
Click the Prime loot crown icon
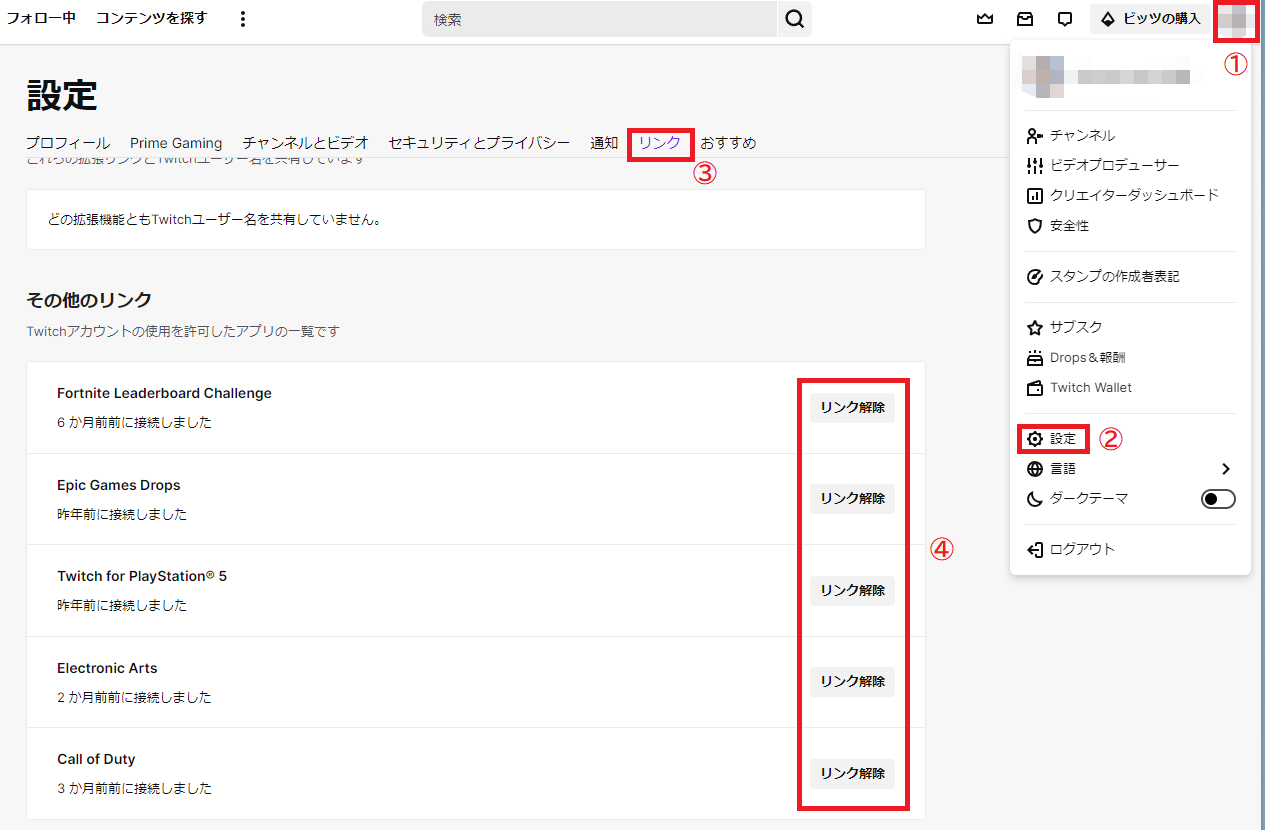click(985, 19)
